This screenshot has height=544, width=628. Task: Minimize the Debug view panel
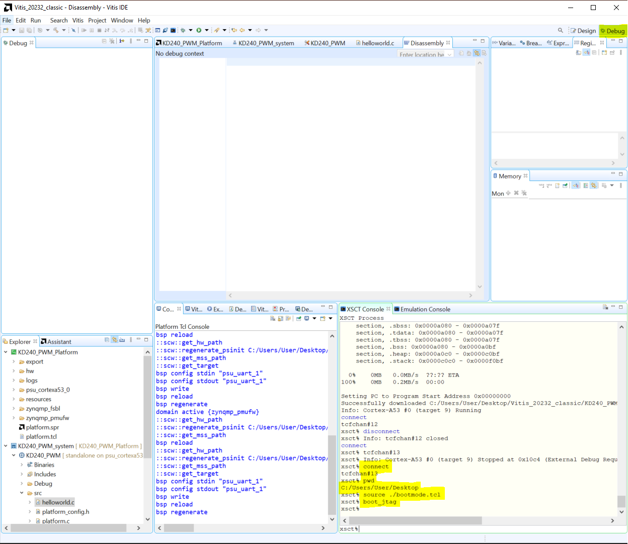click(138, 40)
